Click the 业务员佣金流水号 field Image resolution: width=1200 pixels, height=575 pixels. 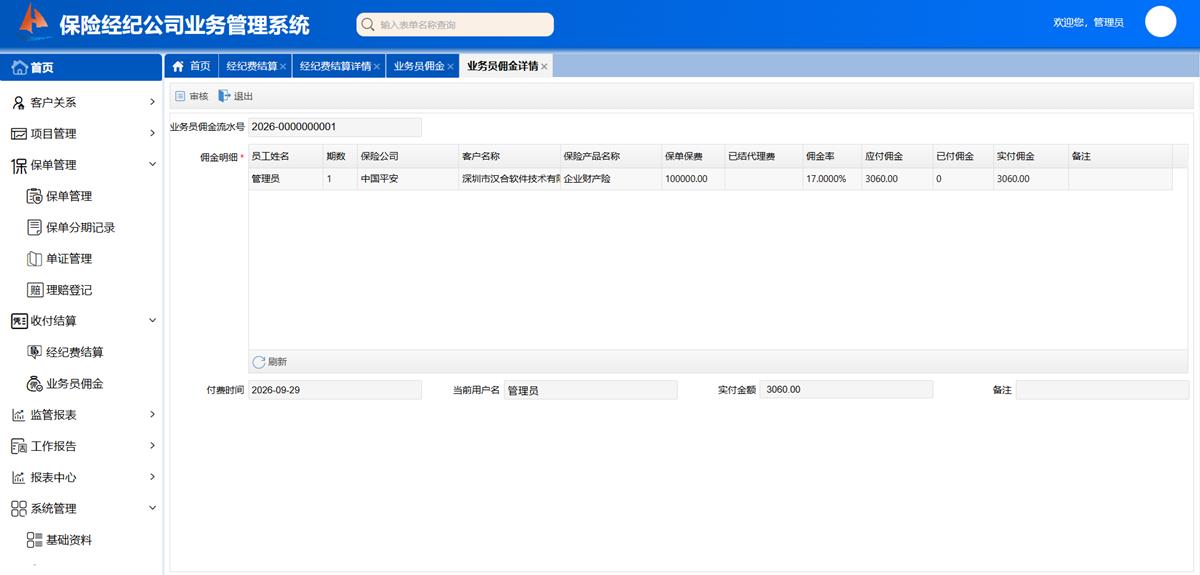click(x=334, y=127)
